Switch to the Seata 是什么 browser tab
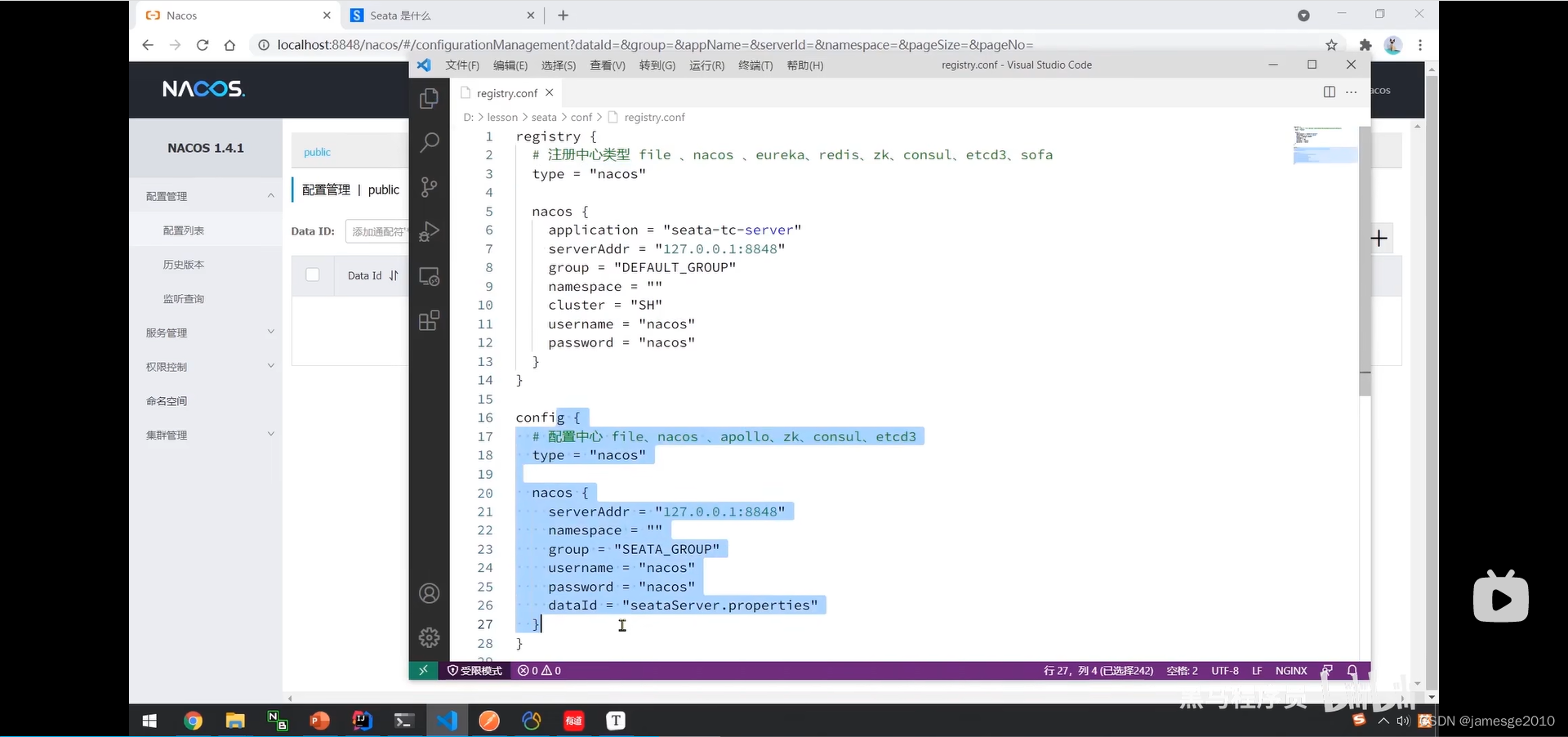This screenshot has width=1568, height=737. coord(441,15)
